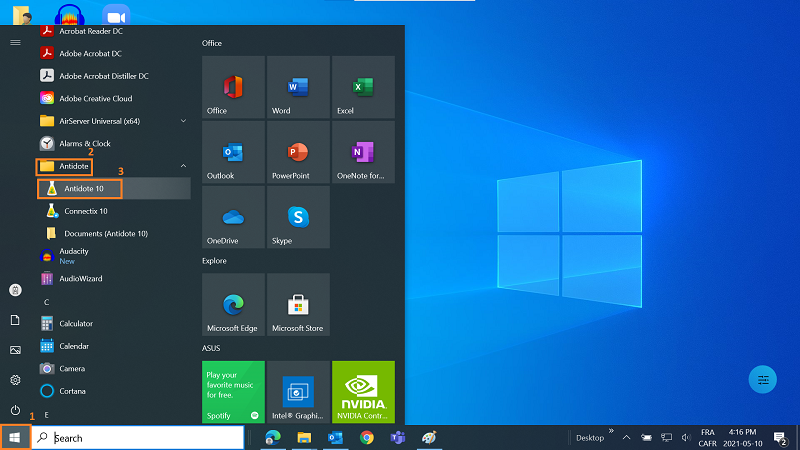Viewport: 800px width, 450px height.
Task: Launch Excel from the Office tiles
Action: (x=363, y=87)
